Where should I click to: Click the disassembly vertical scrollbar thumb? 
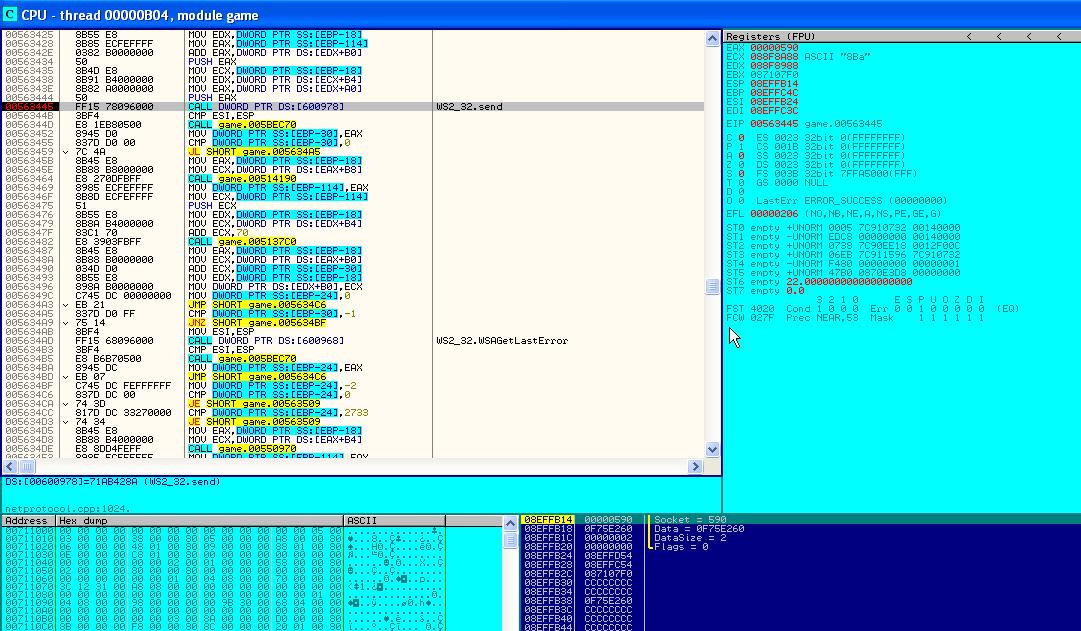tap(712, 286)
